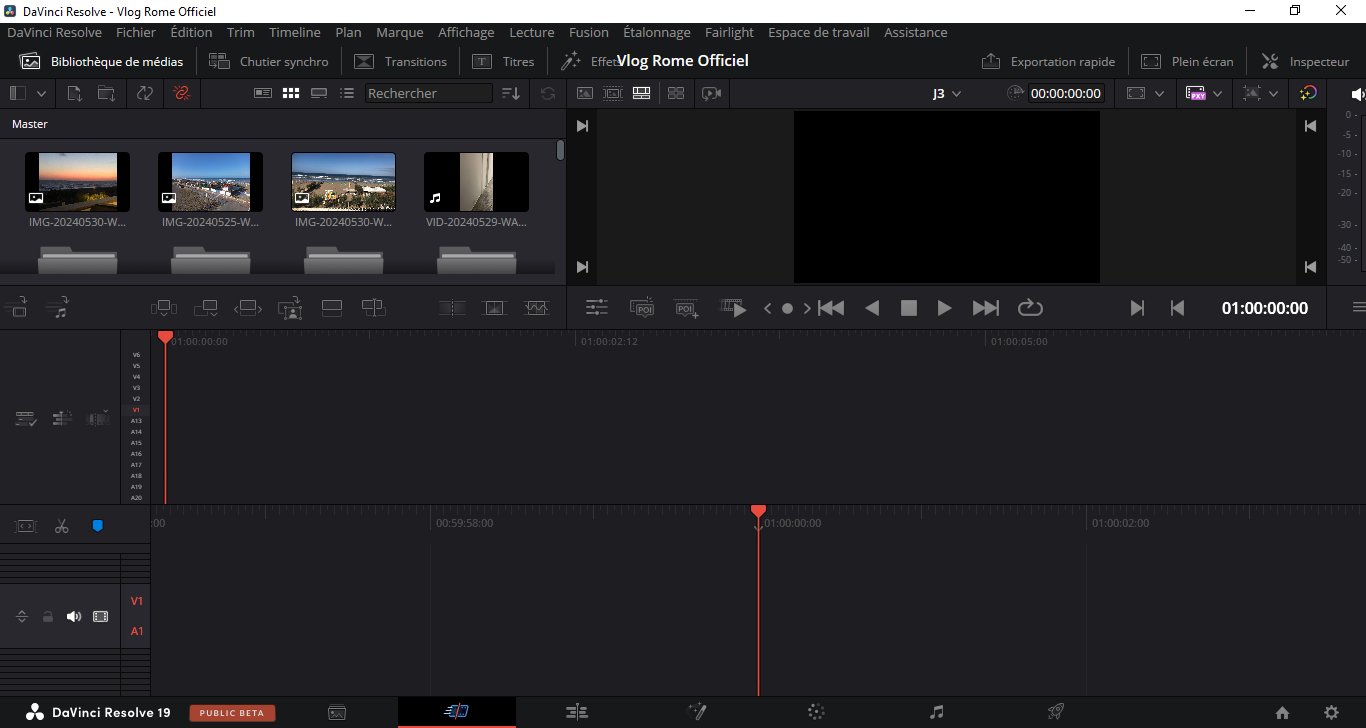The image size is (1366, 728).
Task: Open the Deliver page rocket icon
Action: (x=1055, y=712)
